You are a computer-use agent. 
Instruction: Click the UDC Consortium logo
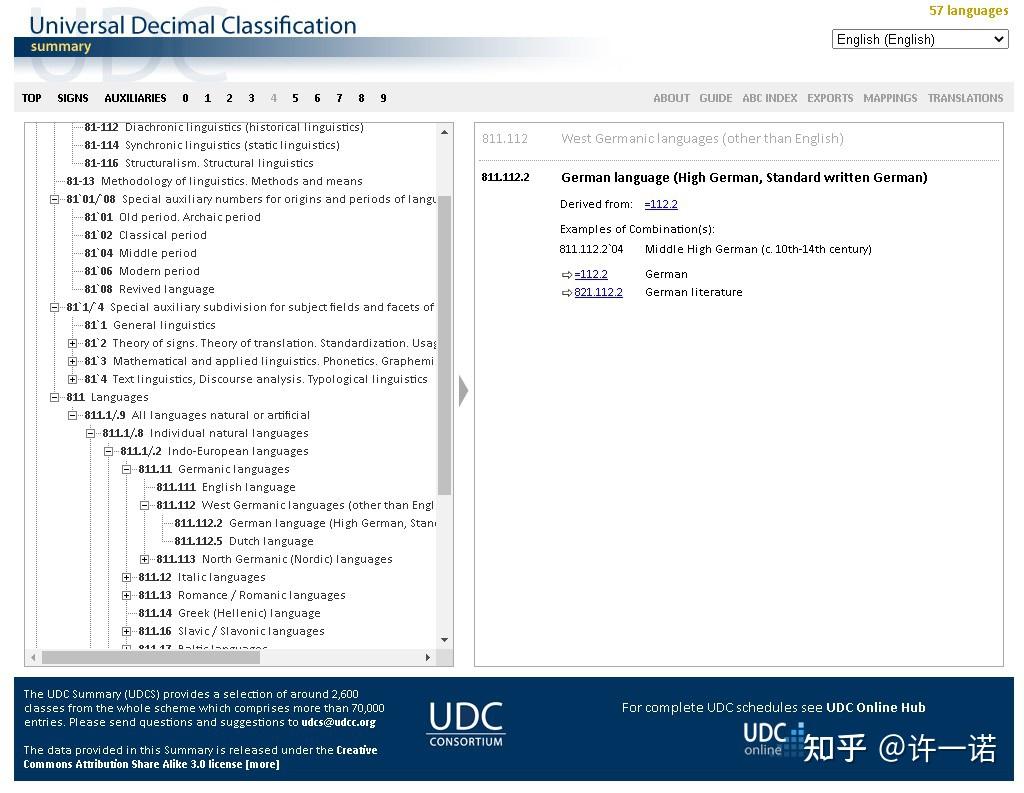pyautogui.click(x=465, y=722)
